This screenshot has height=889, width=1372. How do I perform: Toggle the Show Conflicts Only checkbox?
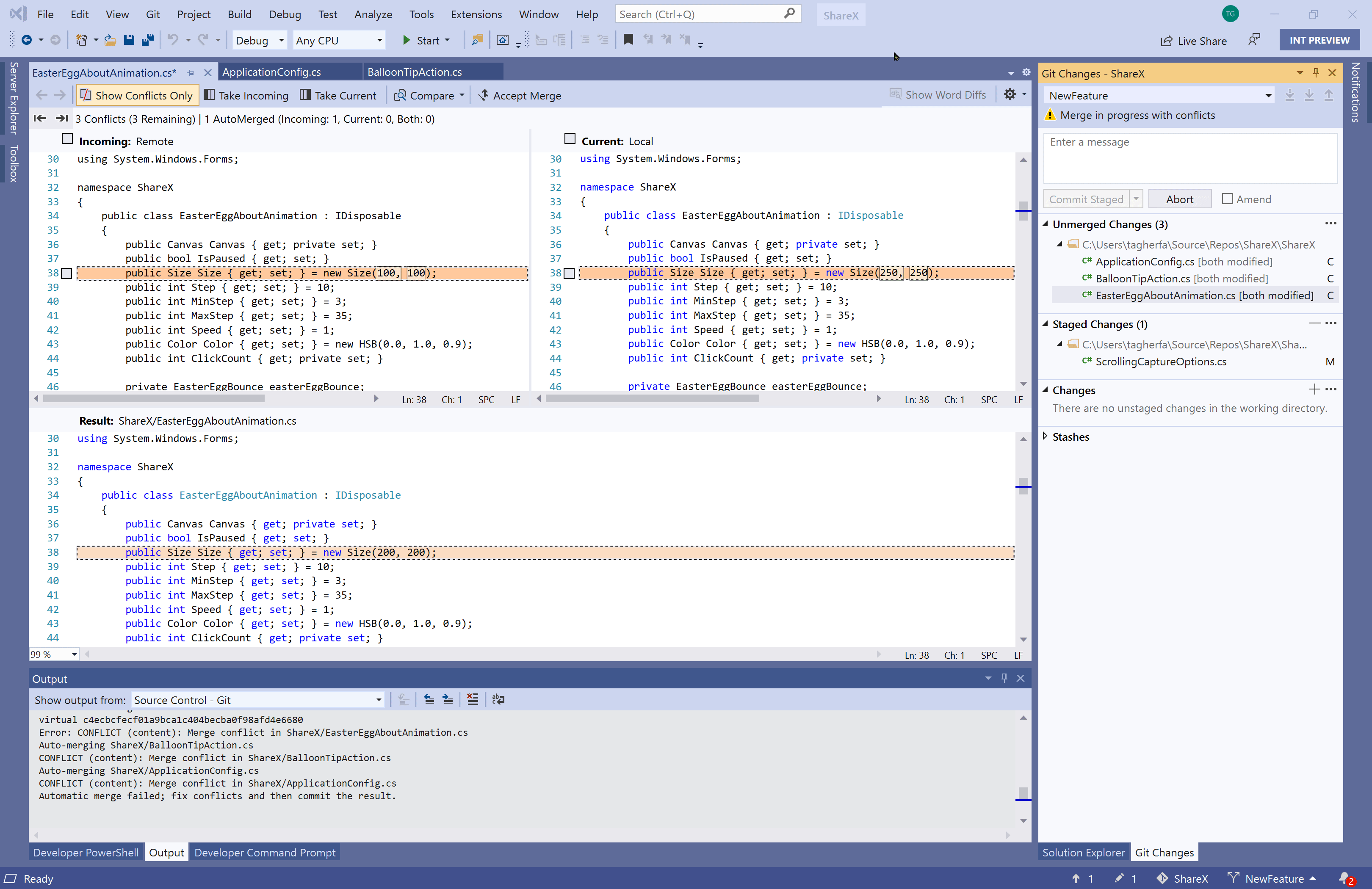point(136,95)
